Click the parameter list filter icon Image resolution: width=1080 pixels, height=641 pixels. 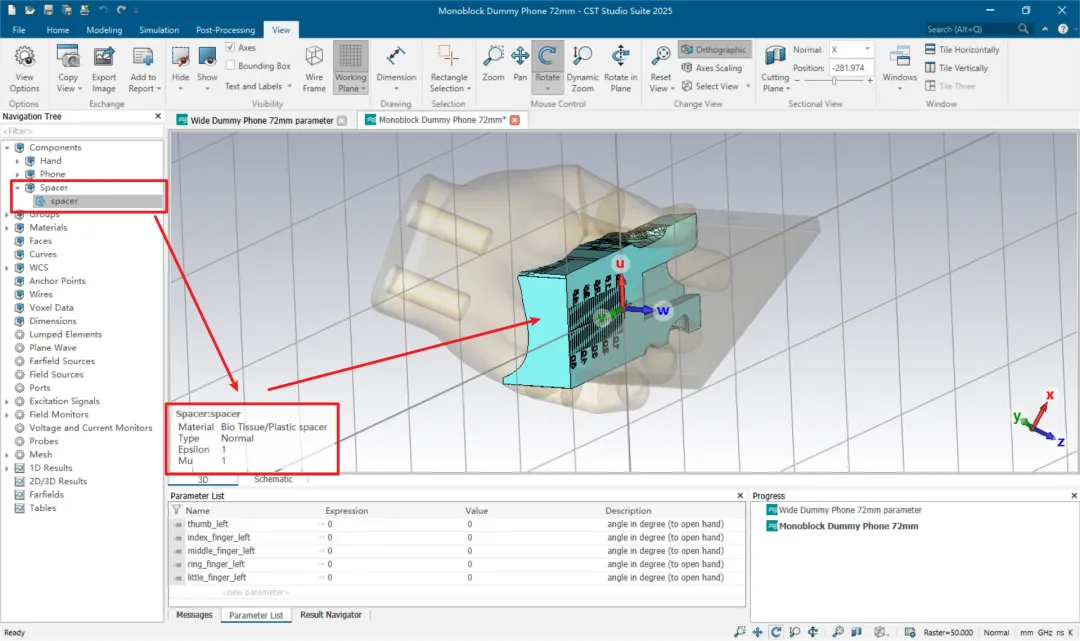coord(177,510)
